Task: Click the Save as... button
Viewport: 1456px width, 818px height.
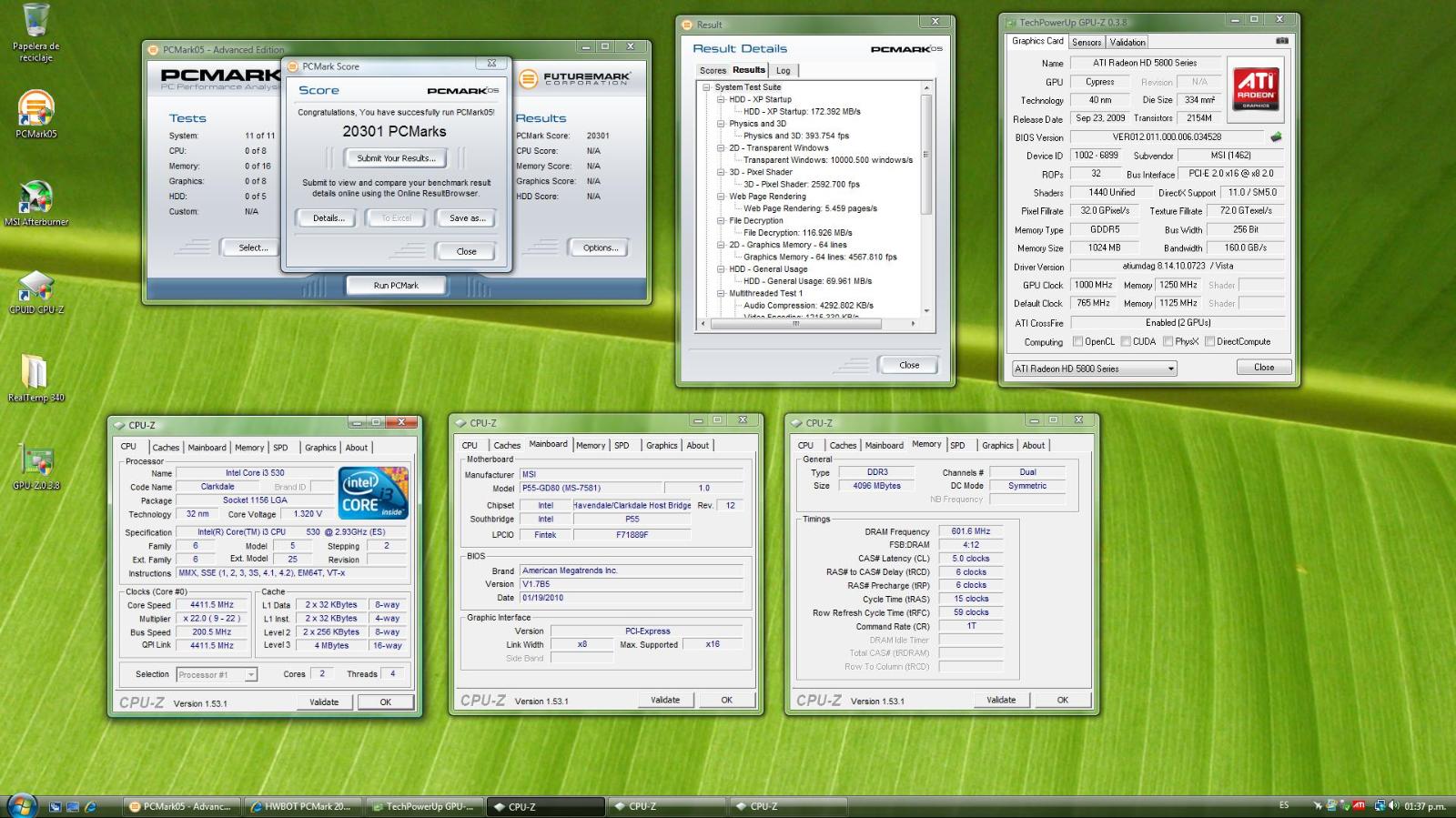Action: 467,217
